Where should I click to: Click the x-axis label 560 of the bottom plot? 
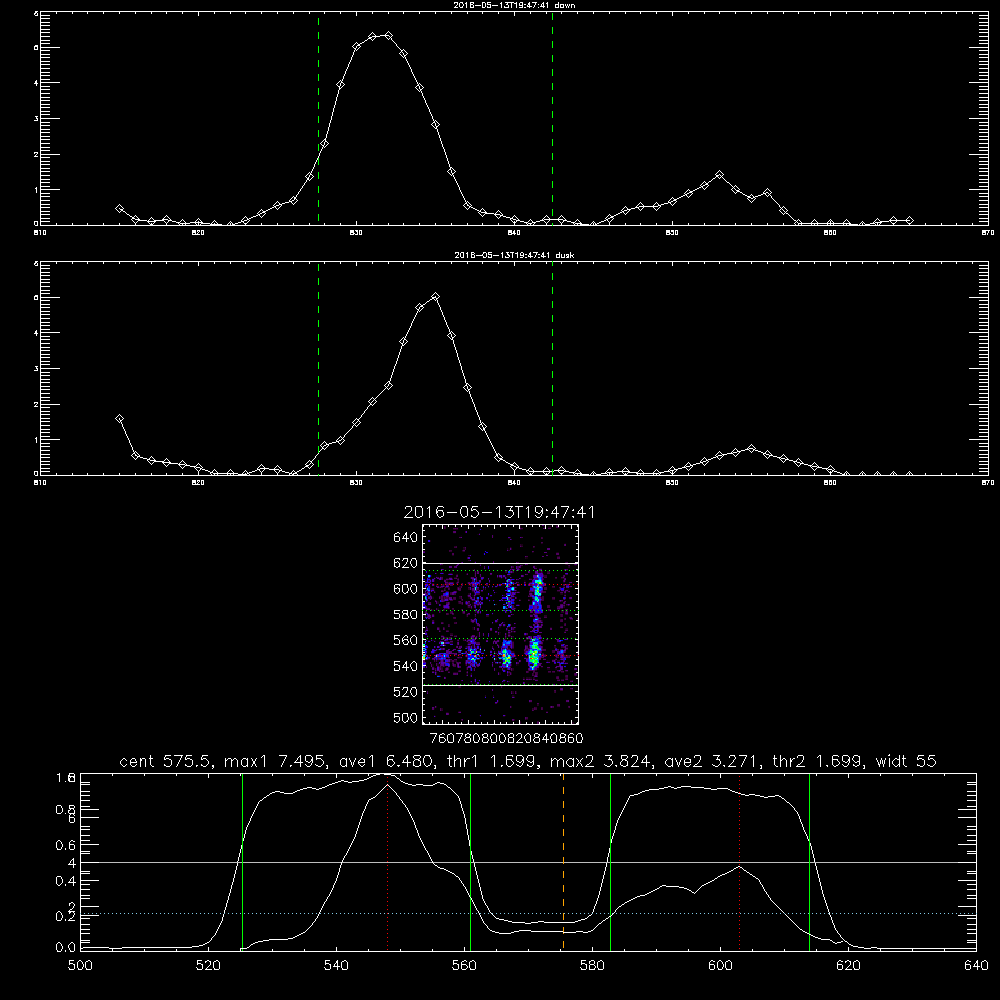click(x=464, y=966)
